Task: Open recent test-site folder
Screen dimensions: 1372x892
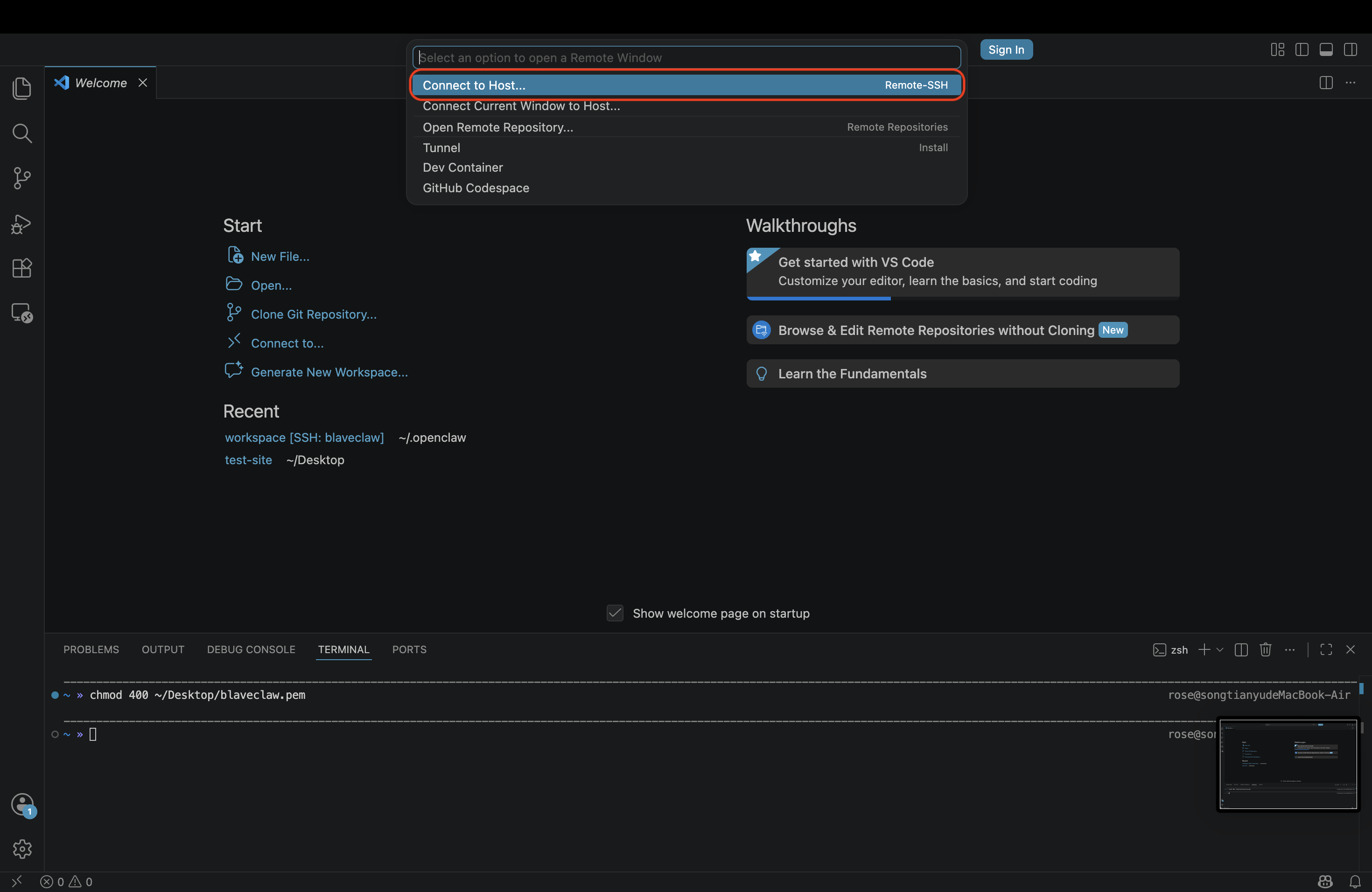Action: pos(248,460)
